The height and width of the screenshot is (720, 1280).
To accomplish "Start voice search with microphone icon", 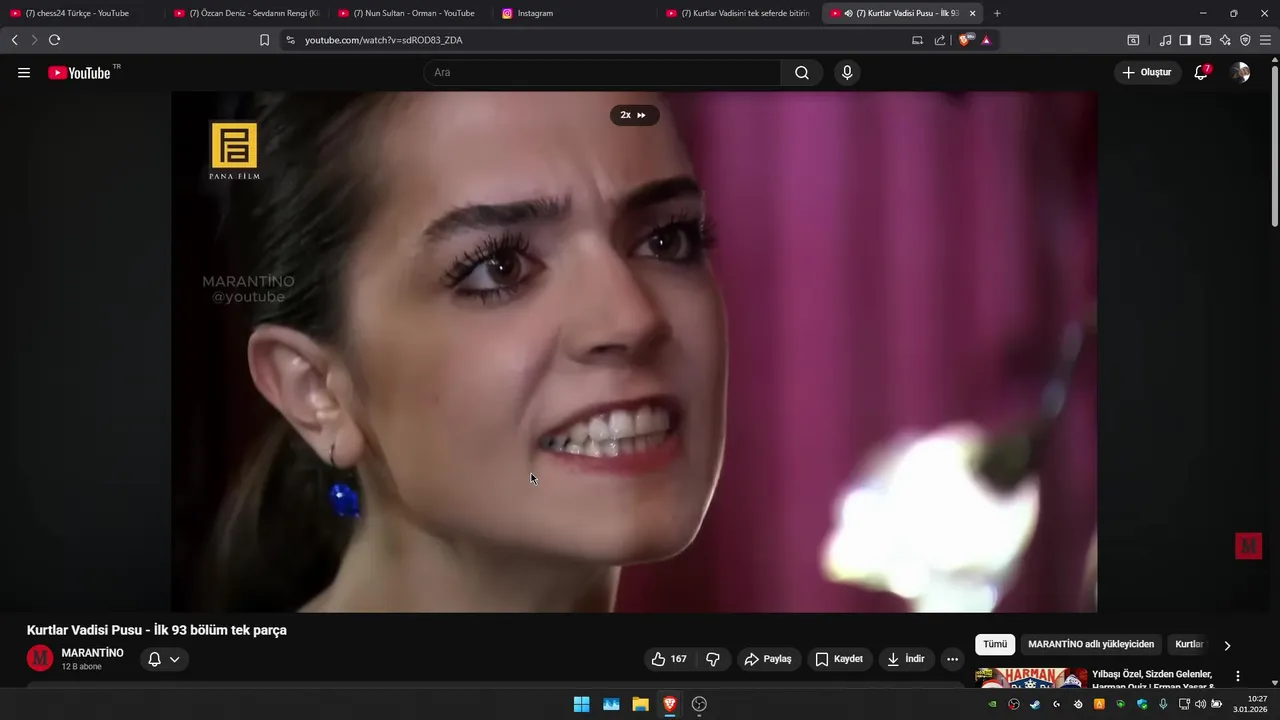I will pyautogui.click(x=847, y=73).
